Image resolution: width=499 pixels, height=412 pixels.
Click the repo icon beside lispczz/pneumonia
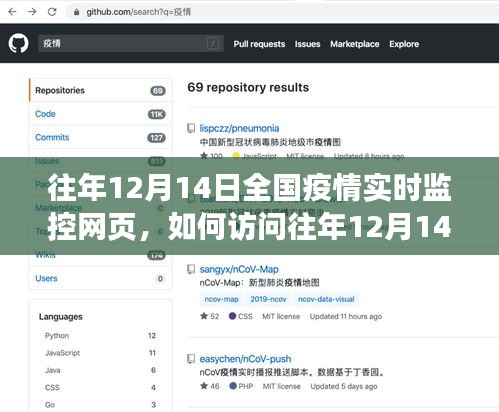pos(191,128)
